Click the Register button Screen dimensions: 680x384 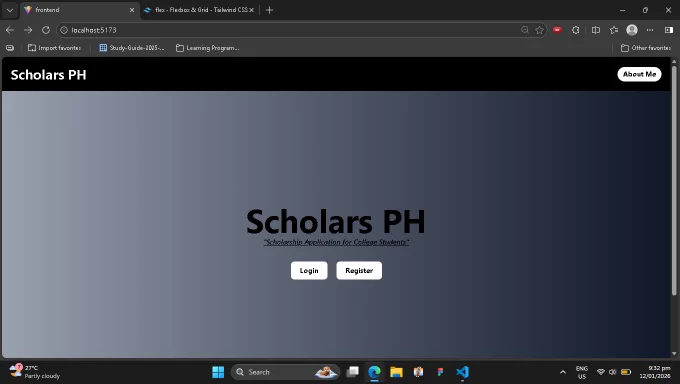click(x=359, y=270)
